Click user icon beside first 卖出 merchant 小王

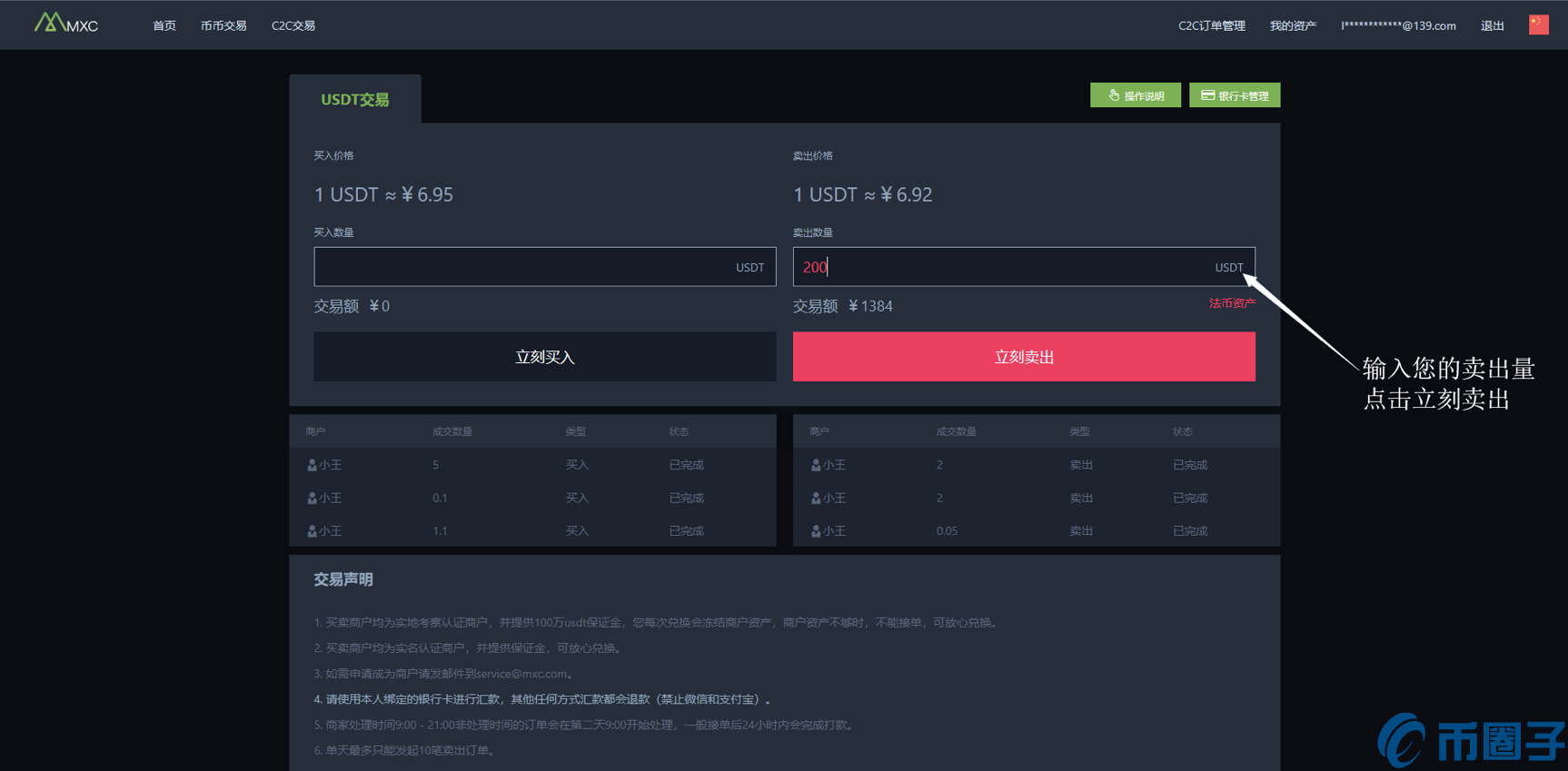pos(816,465)
